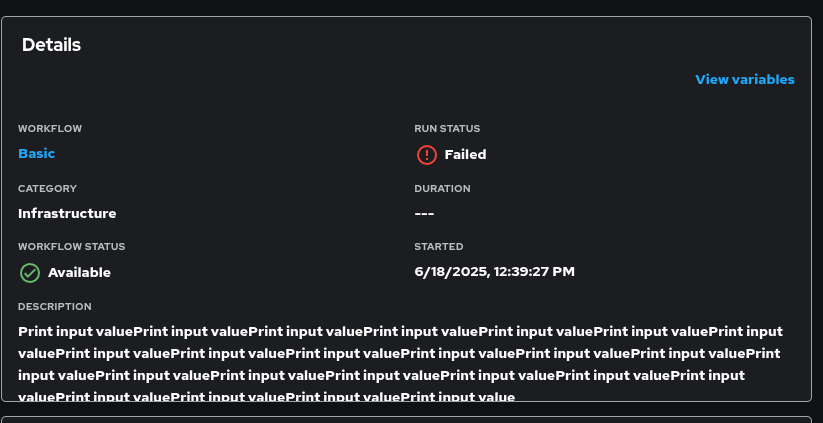The image size is (823, 423).
Task: Click the Available workflow status text
Action: click(x=79, y=272)
